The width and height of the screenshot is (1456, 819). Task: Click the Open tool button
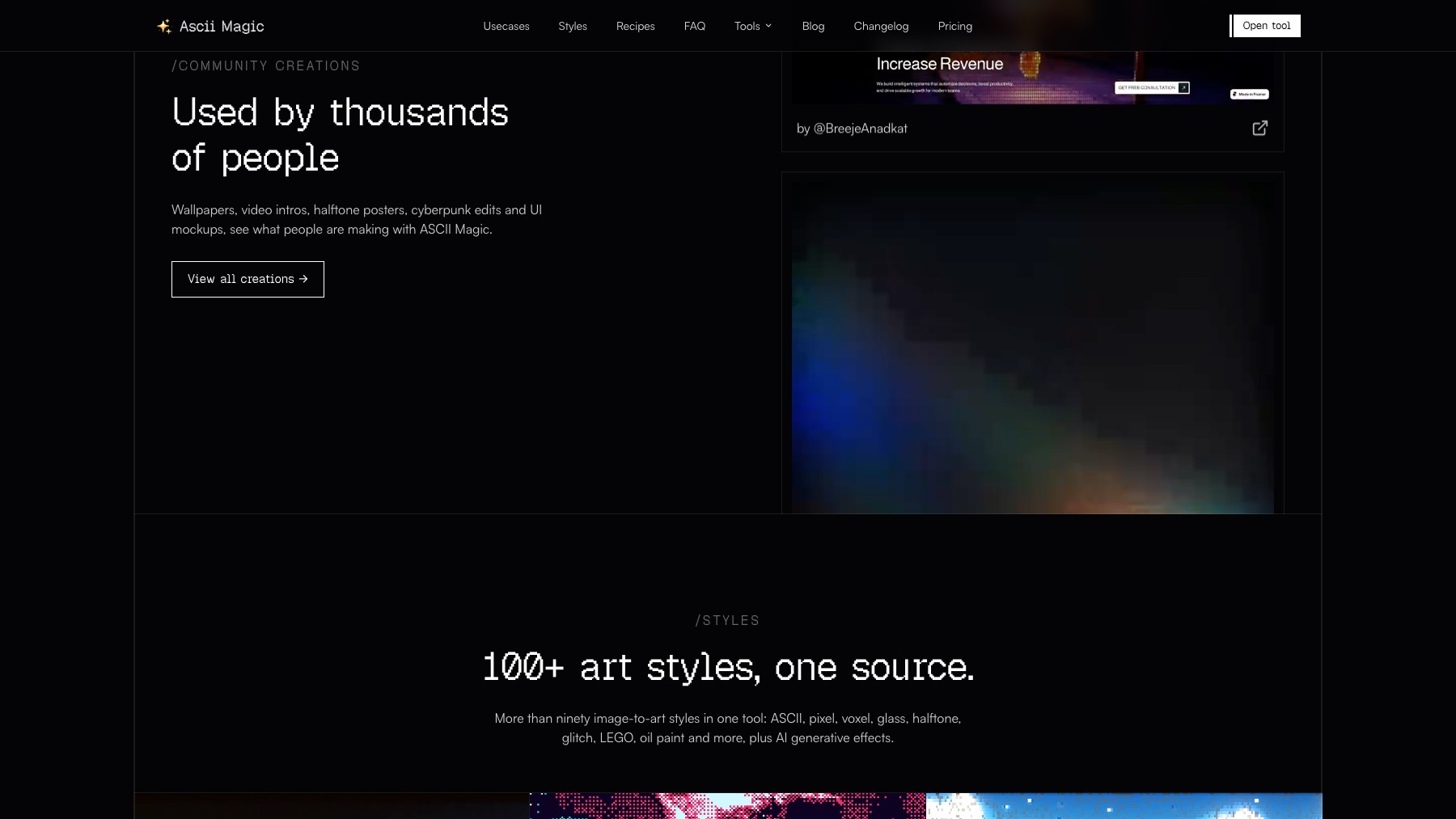click(x=1266, y=26)
